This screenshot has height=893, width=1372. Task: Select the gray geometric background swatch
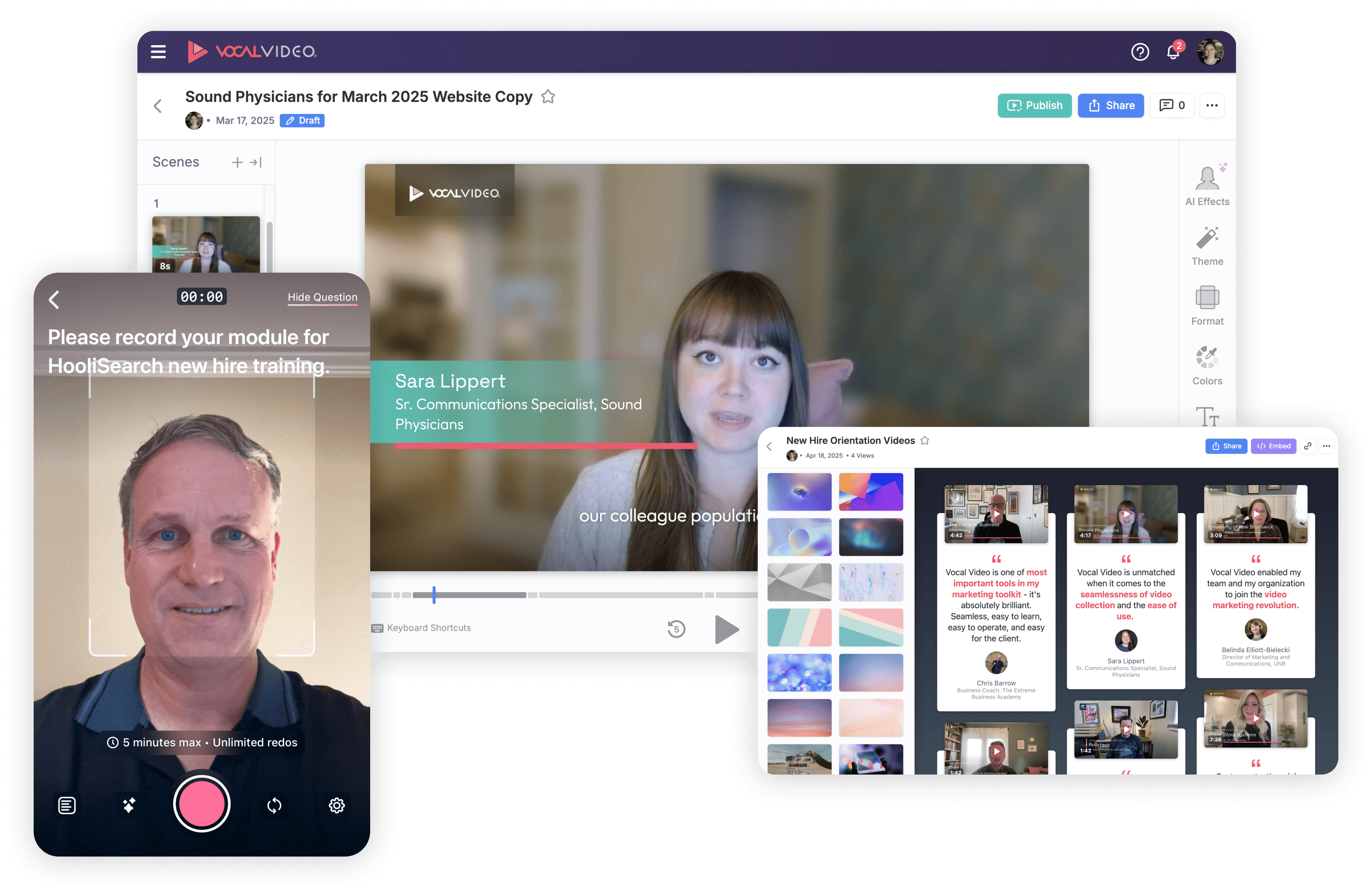(x=800, y=582)
